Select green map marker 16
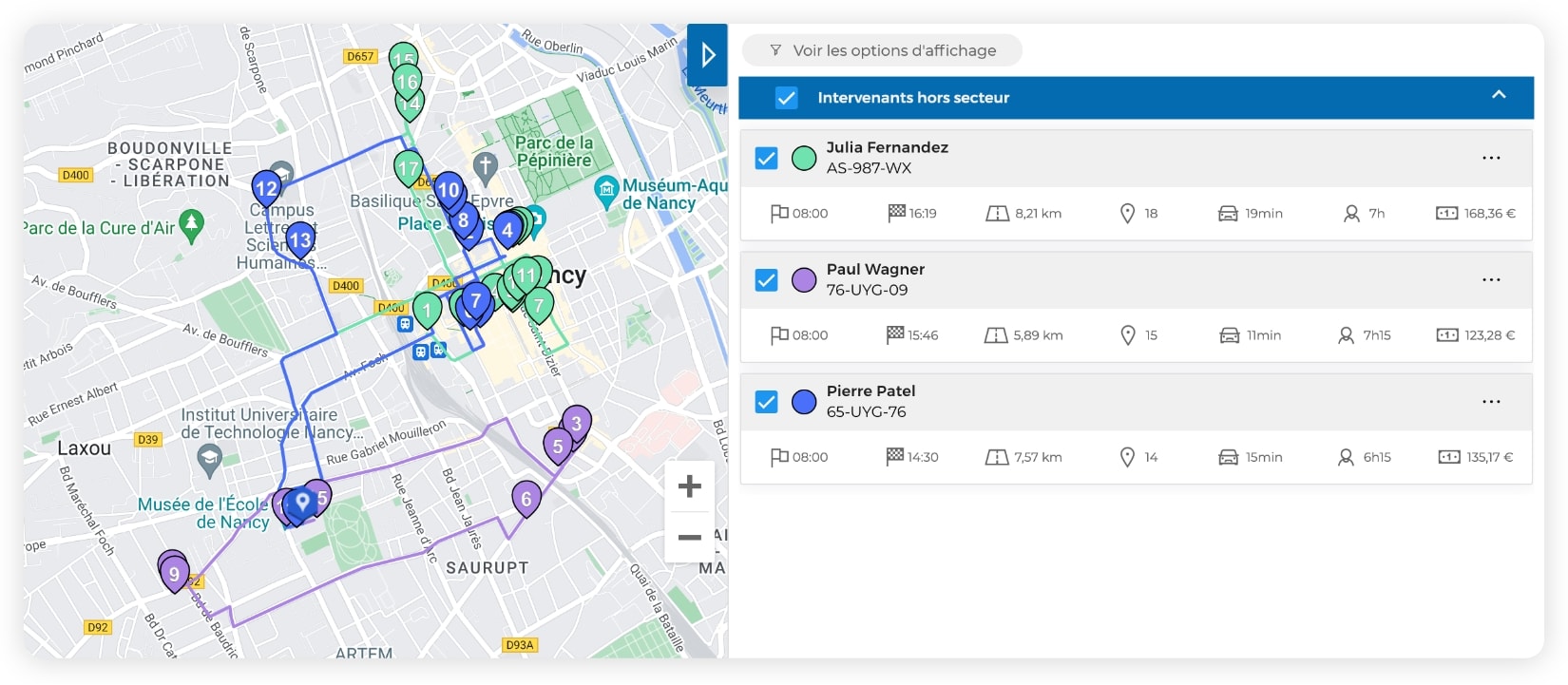 click(x=407, y=81)
